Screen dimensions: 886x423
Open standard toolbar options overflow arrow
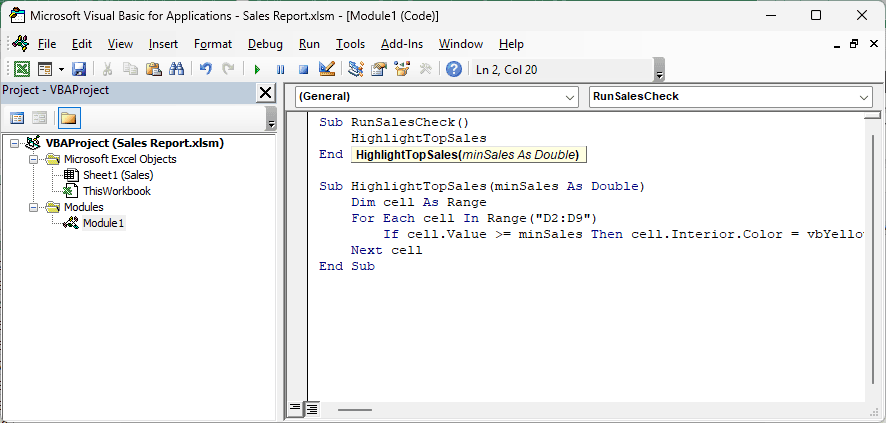tap(659, 70)
